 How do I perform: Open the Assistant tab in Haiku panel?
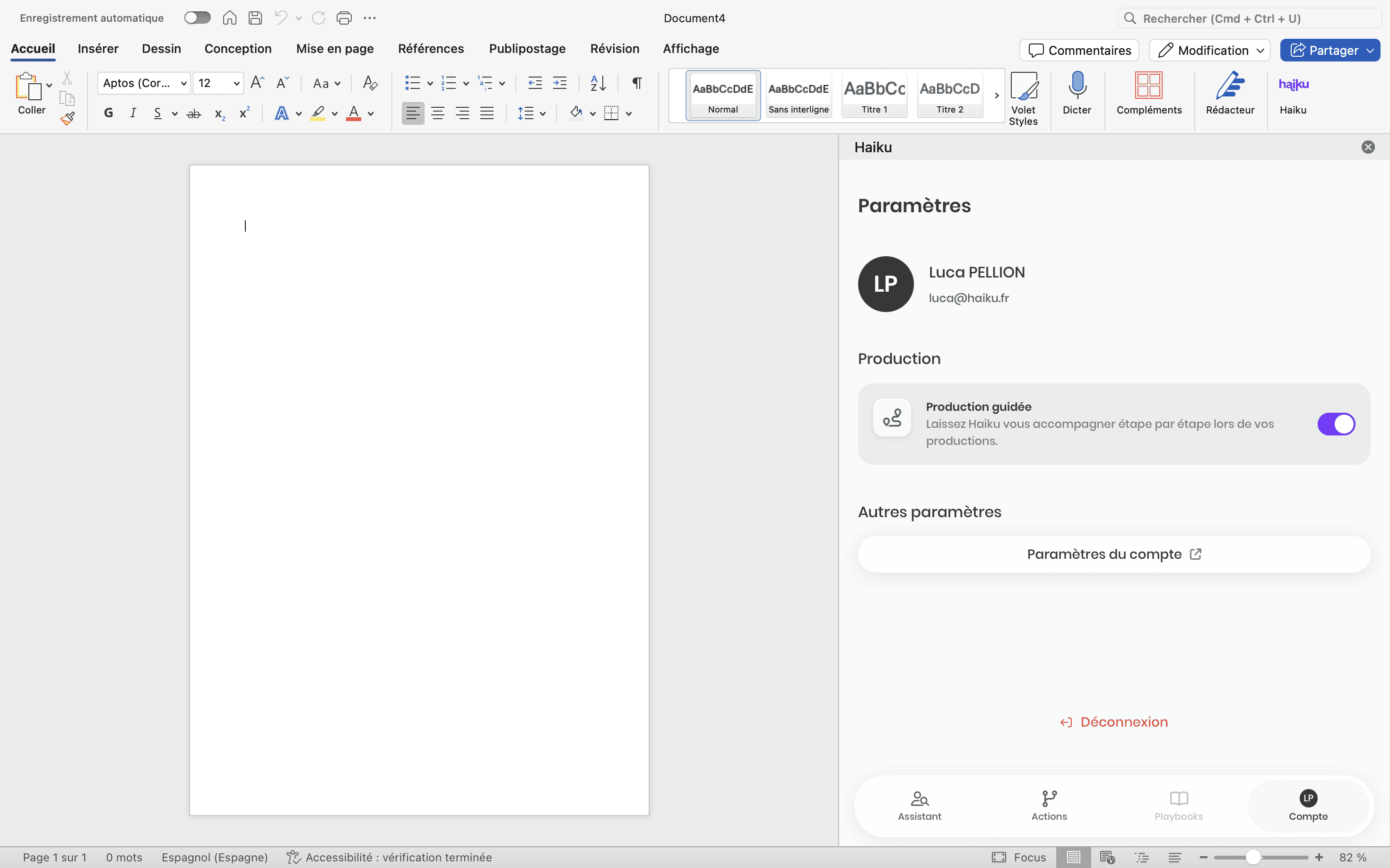pyautogui.click(x=919, y=805)
